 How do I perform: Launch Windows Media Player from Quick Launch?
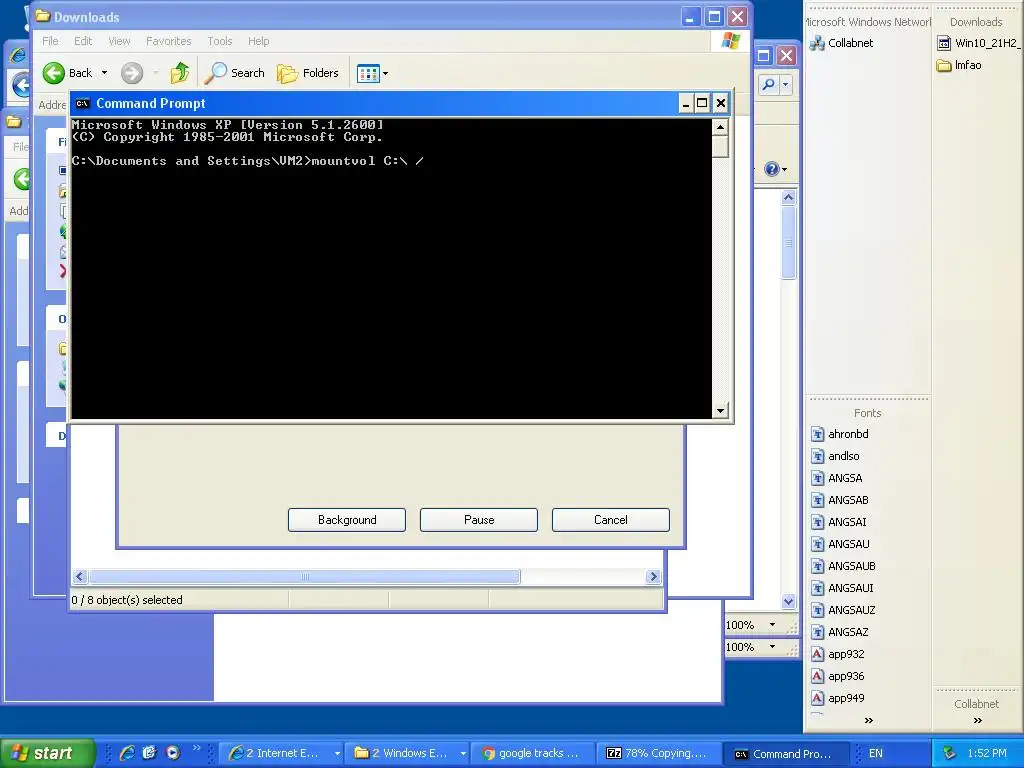tap(173, 753)
